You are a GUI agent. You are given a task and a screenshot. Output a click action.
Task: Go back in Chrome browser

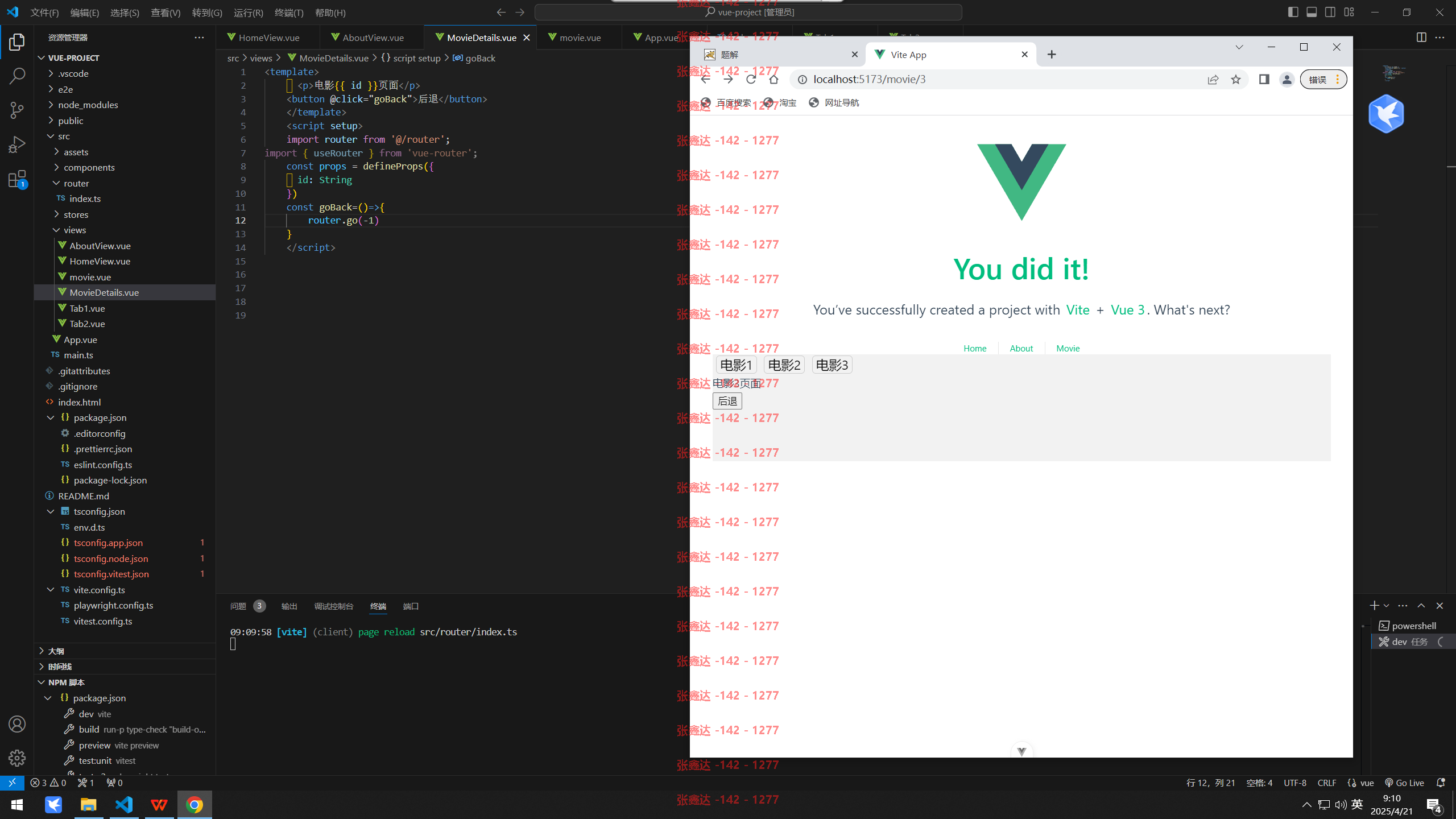coord(706,80)
